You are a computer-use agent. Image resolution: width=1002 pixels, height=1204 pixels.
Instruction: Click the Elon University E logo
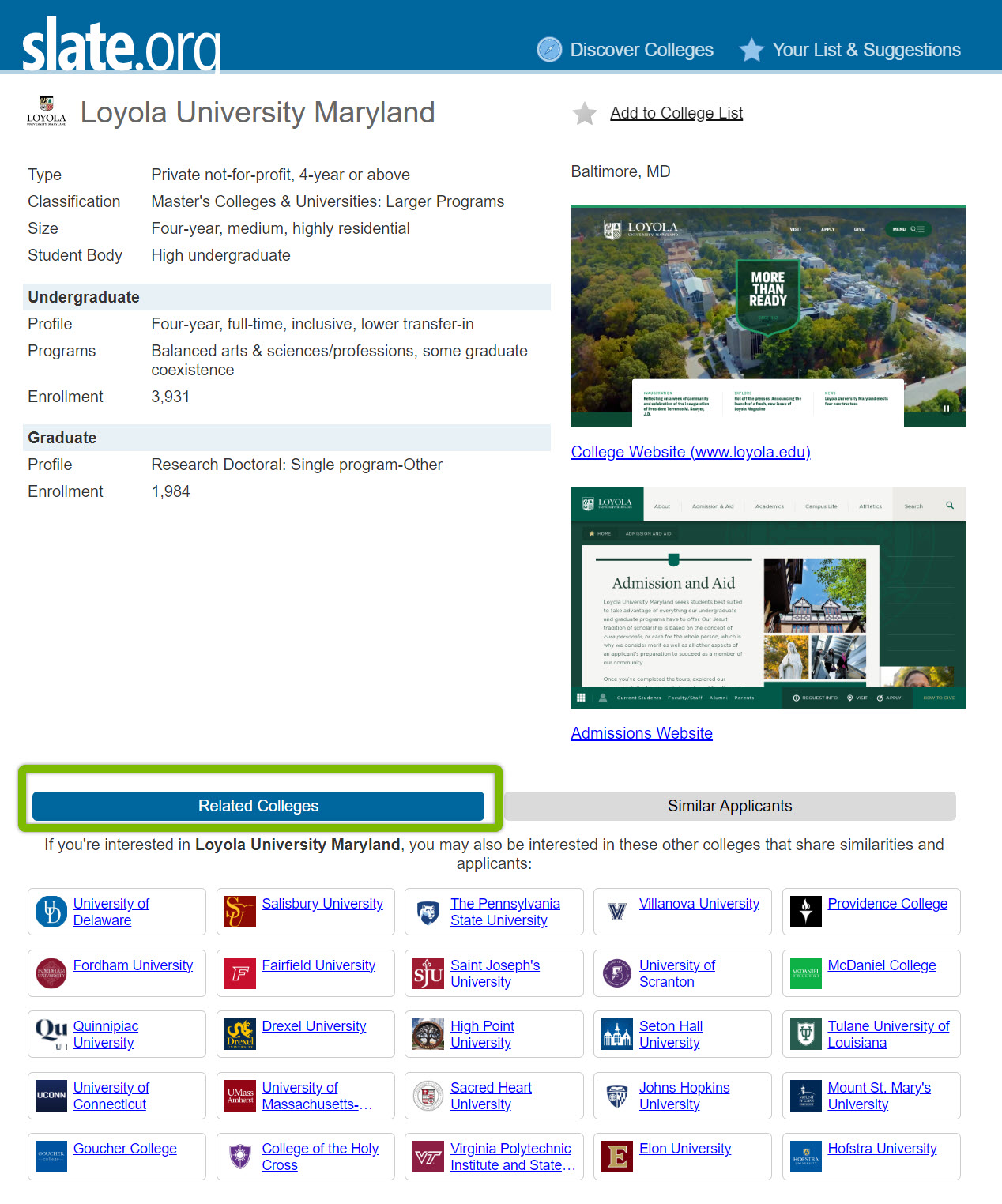[617, 1157]
